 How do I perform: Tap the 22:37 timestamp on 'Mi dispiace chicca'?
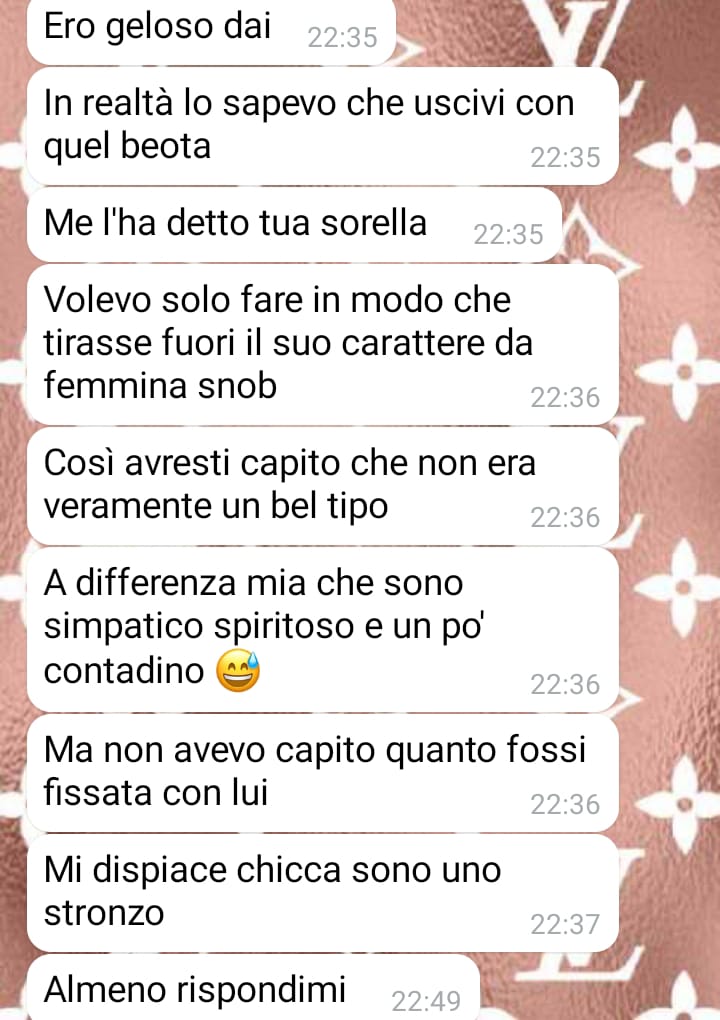pos(565,924)
